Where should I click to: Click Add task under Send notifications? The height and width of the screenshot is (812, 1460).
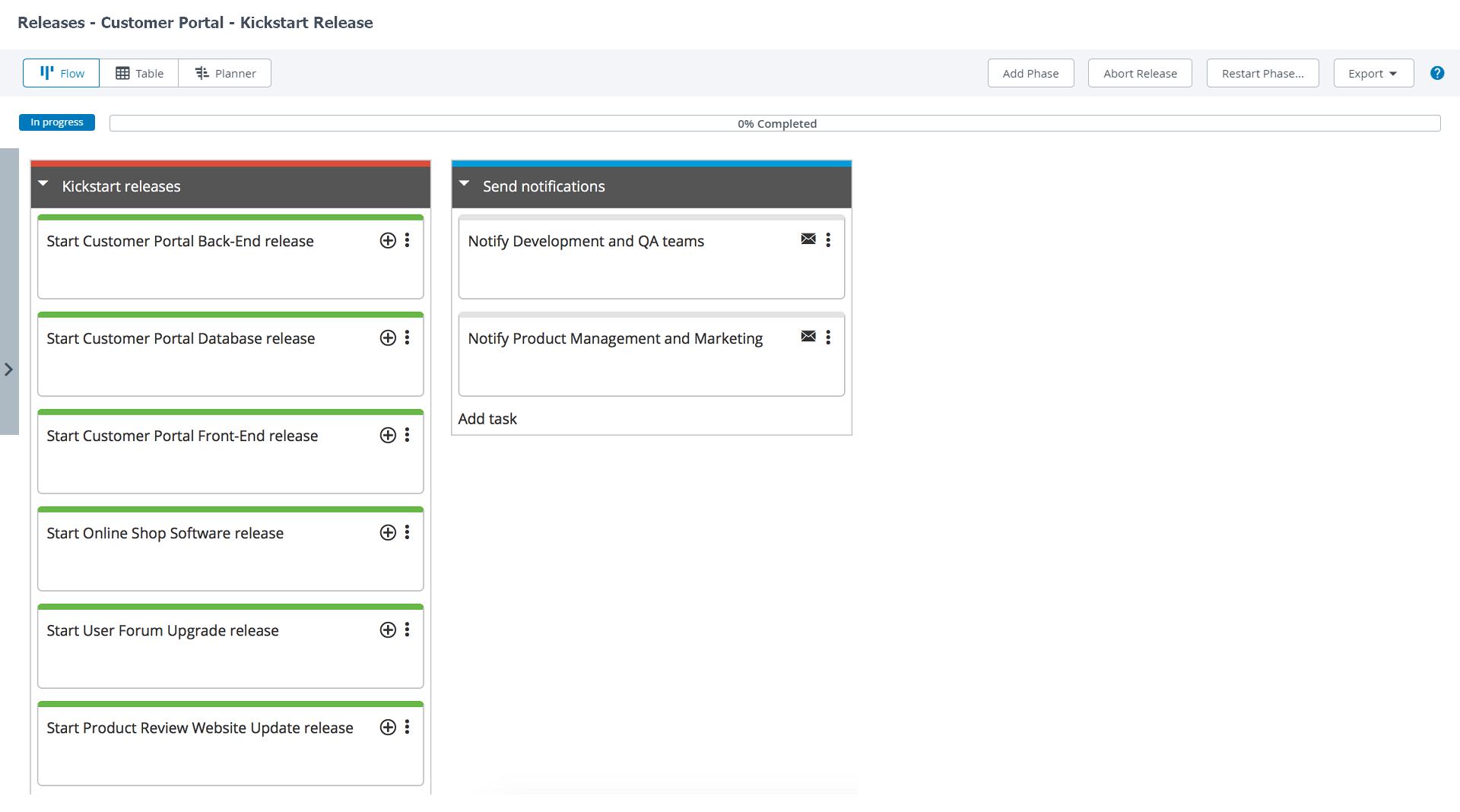(487, 419)
